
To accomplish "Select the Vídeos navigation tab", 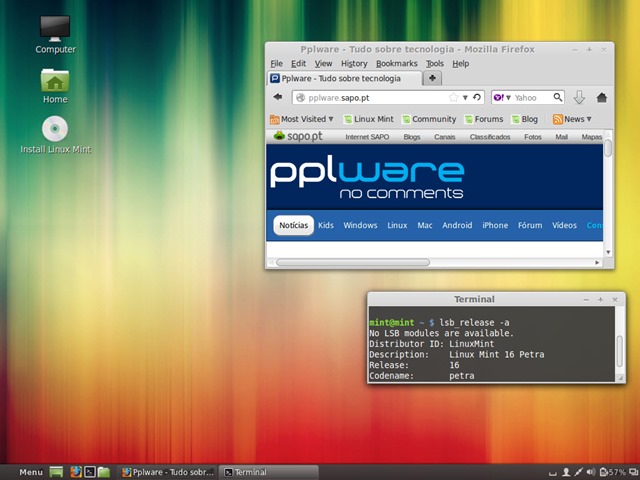I will point(564,225).
